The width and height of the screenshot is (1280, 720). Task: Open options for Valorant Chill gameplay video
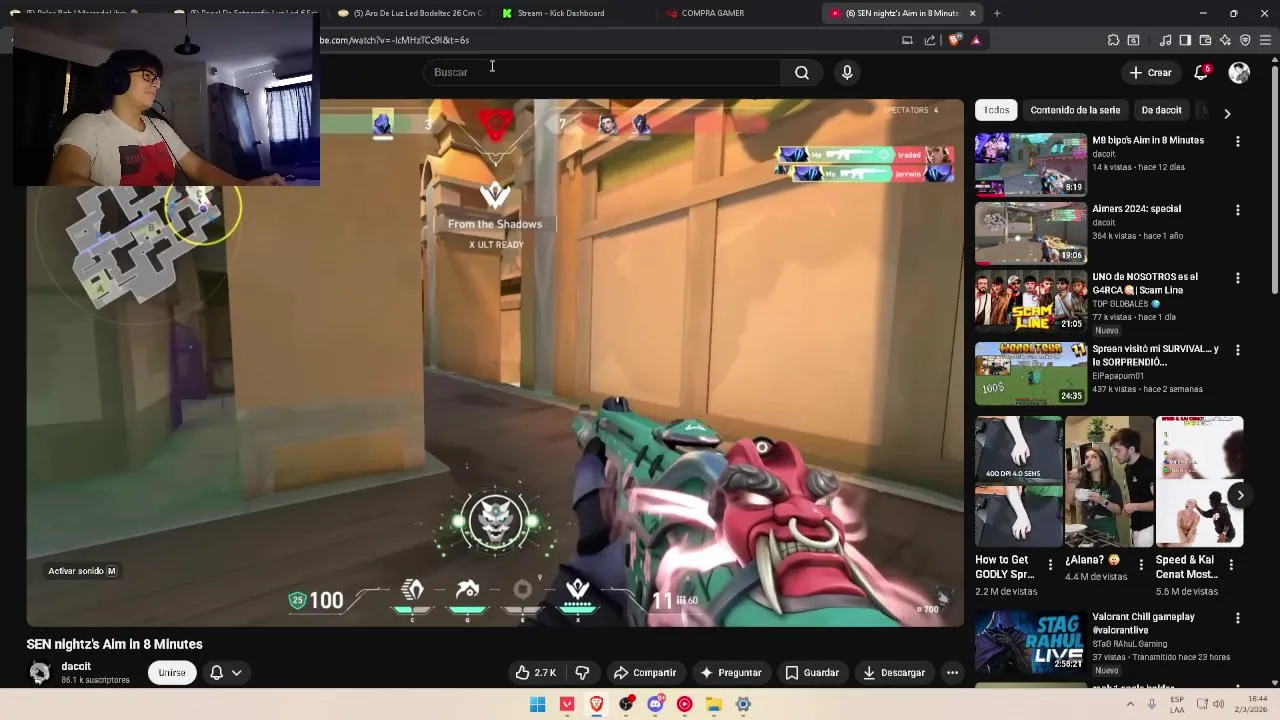[x=1237, y=618]
